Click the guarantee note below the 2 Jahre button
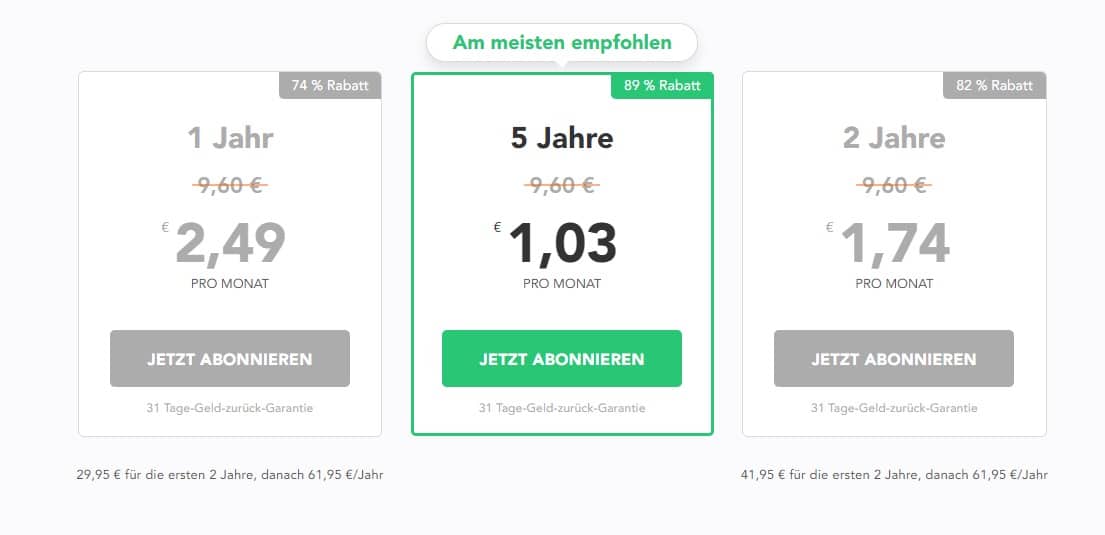 click(x=894, y=408)
